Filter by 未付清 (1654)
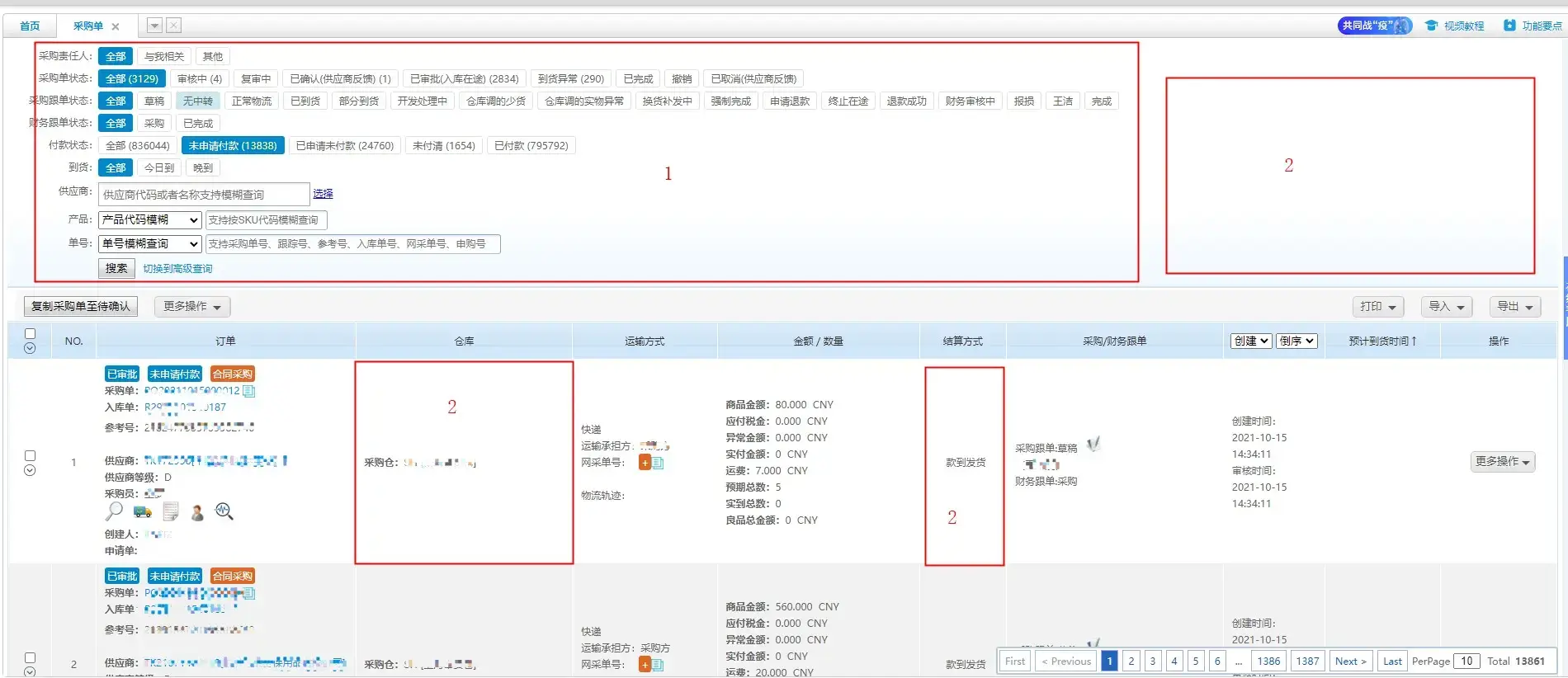The height and width of the screenshot is (678, 1568). pos(444,145)
